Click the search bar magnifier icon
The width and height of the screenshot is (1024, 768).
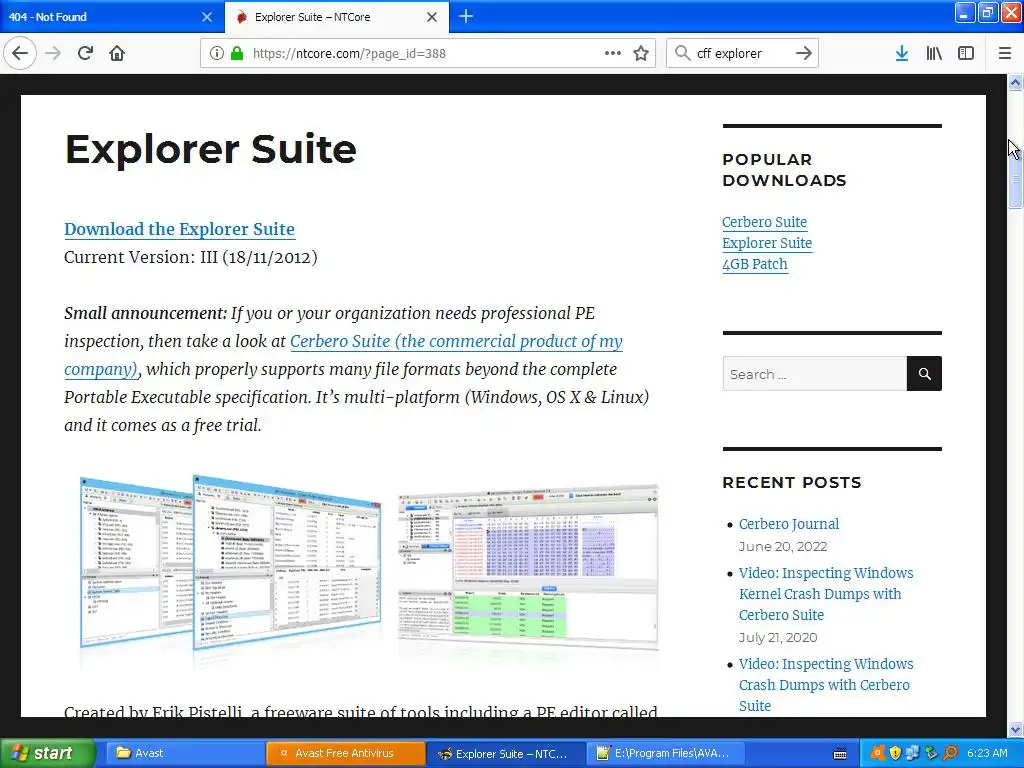682,53
